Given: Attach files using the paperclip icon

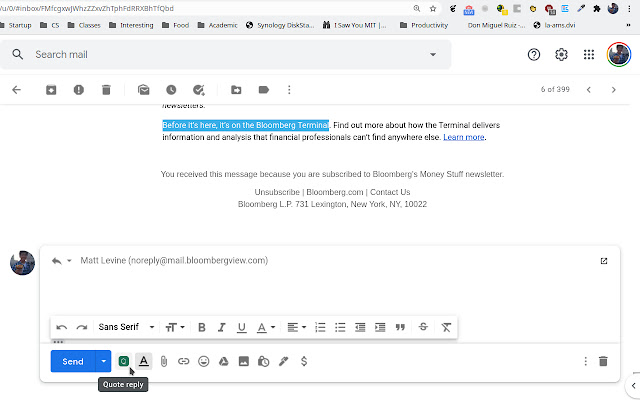Looking at the screenshot, I should pyautogui.click(x=163, y=361).
